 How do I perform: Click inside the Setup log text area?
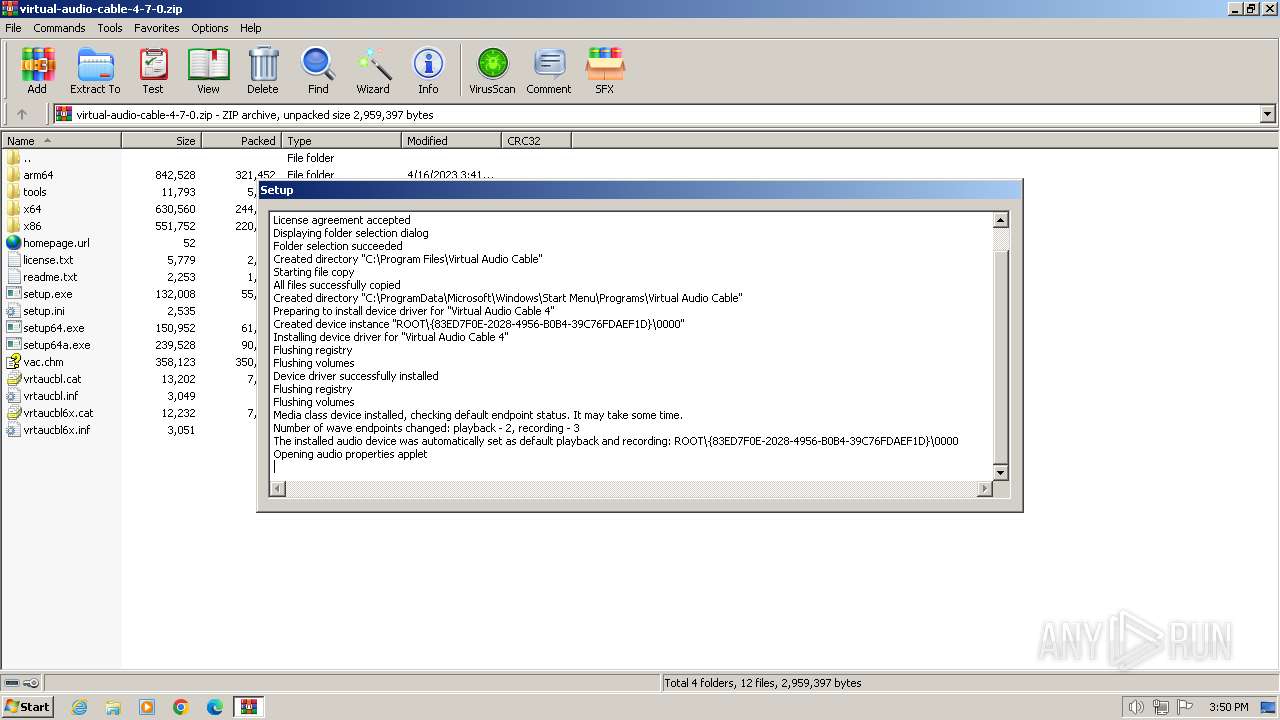[630, 345]
